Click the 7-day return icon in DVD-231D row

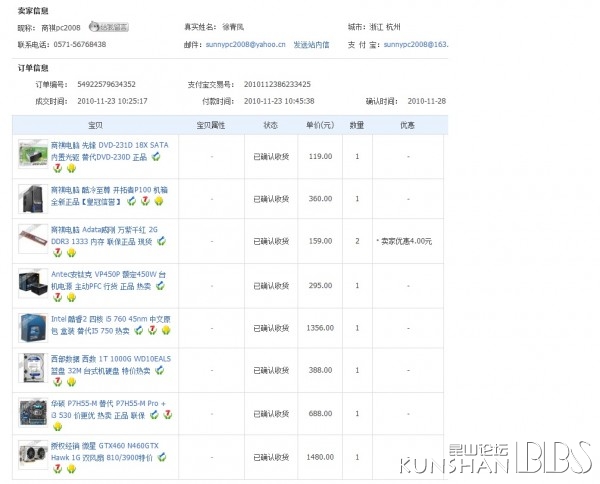[57, 168]
